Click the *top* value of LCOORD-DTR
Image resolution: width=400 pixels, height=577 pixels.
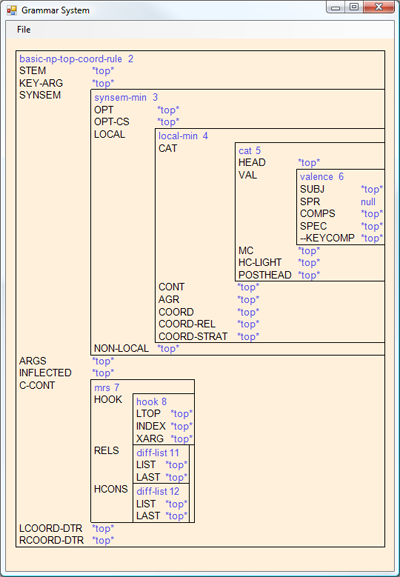click(x=103, y=528)
